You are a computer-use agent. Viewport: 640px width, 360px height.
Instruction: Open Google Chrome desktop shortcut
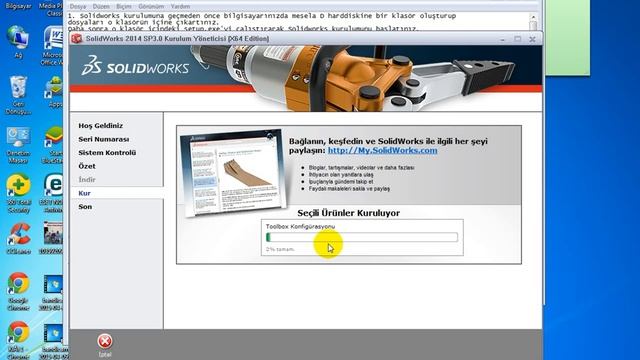pyautogui.click(x=18, y=291)
